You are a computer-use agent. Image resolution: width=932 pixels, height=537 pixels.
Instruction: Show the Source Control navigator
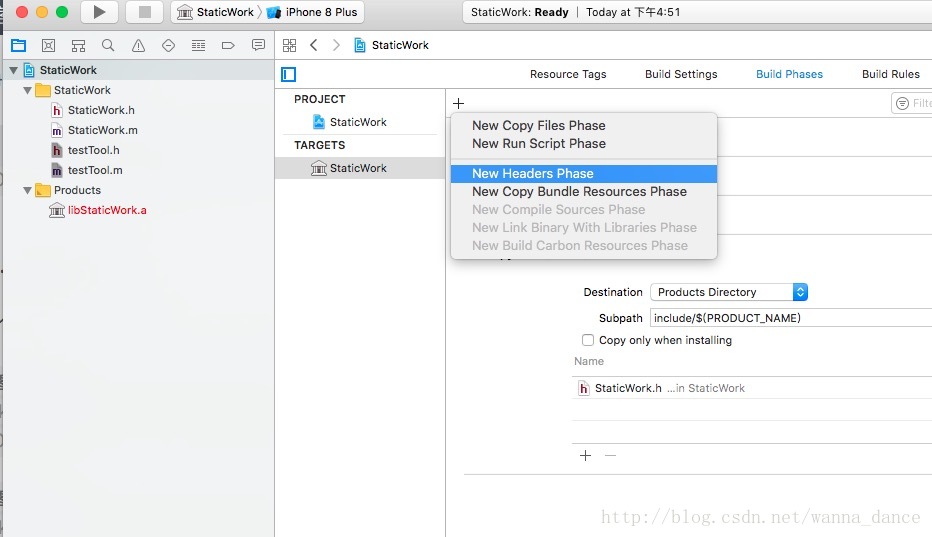[49, 45]
